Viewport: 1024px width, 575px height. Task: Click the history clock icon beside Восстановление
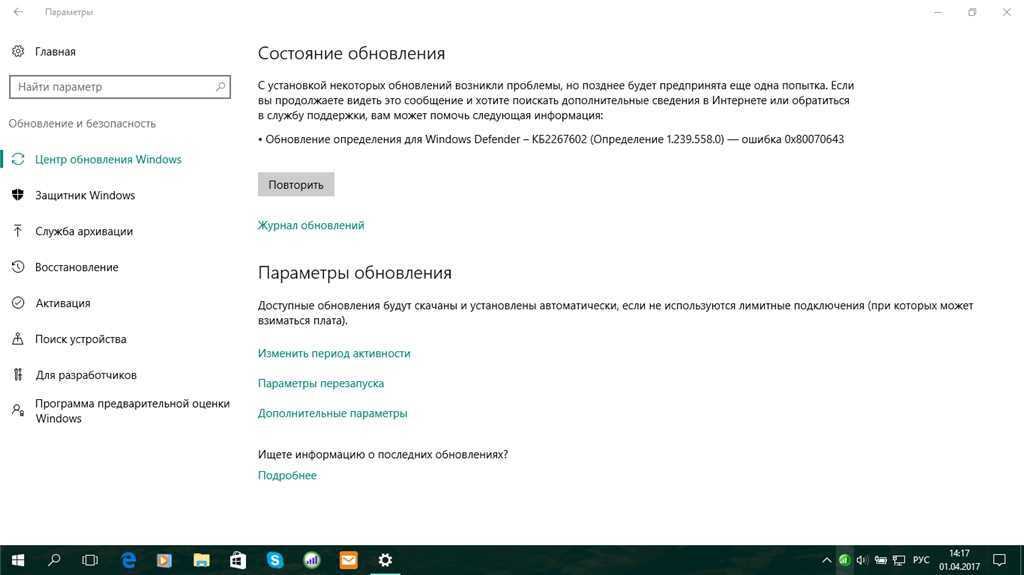tap(18, 267)
